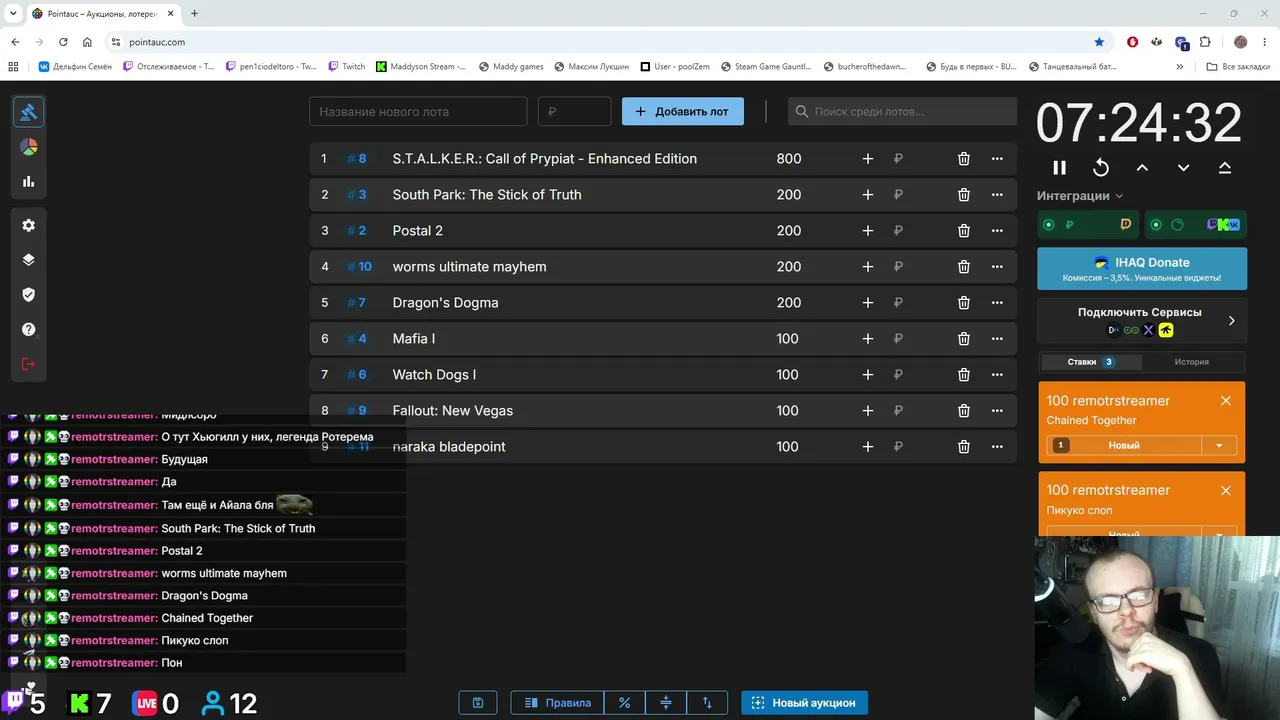
Task: Delete the Fallout: New Vegas lot
Action: tap(964, 411)
